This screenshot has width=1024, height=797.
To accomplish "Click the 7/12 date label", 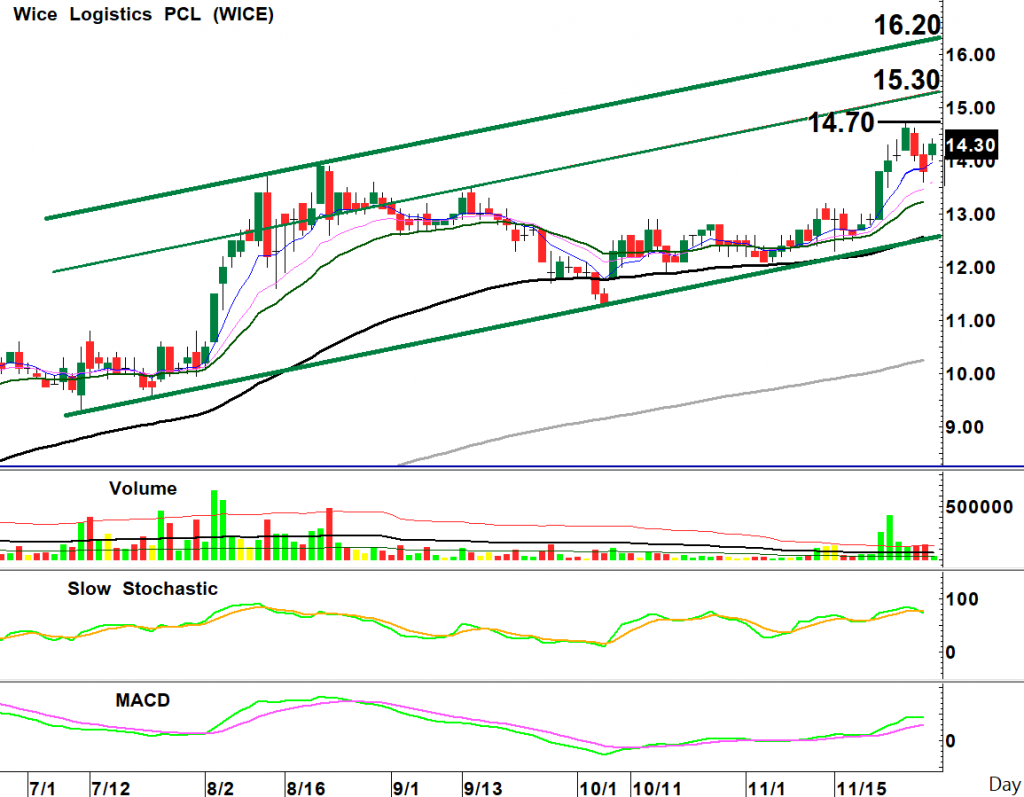I will tap(110, 788).
